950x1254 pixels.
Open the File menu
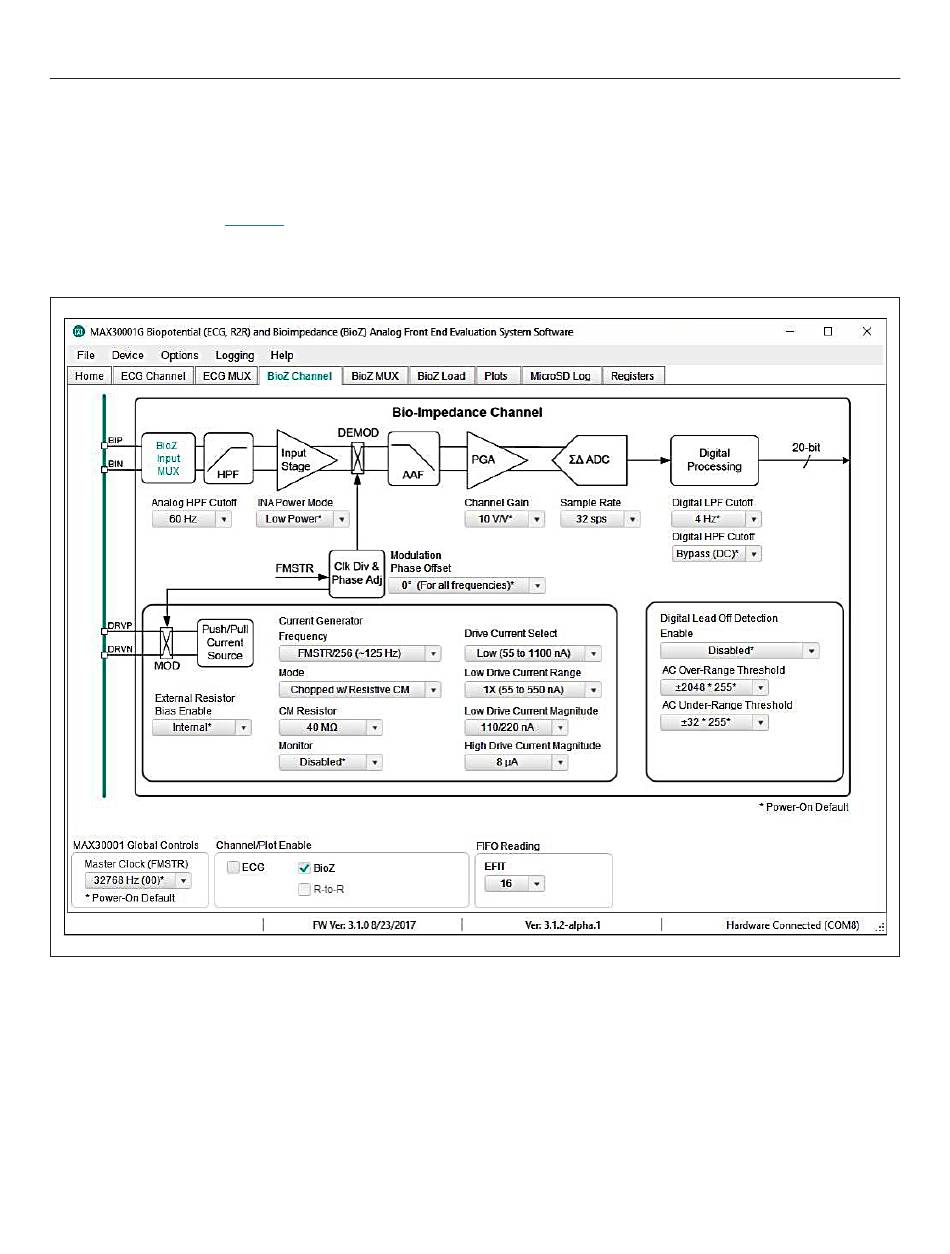coord(85,355)
